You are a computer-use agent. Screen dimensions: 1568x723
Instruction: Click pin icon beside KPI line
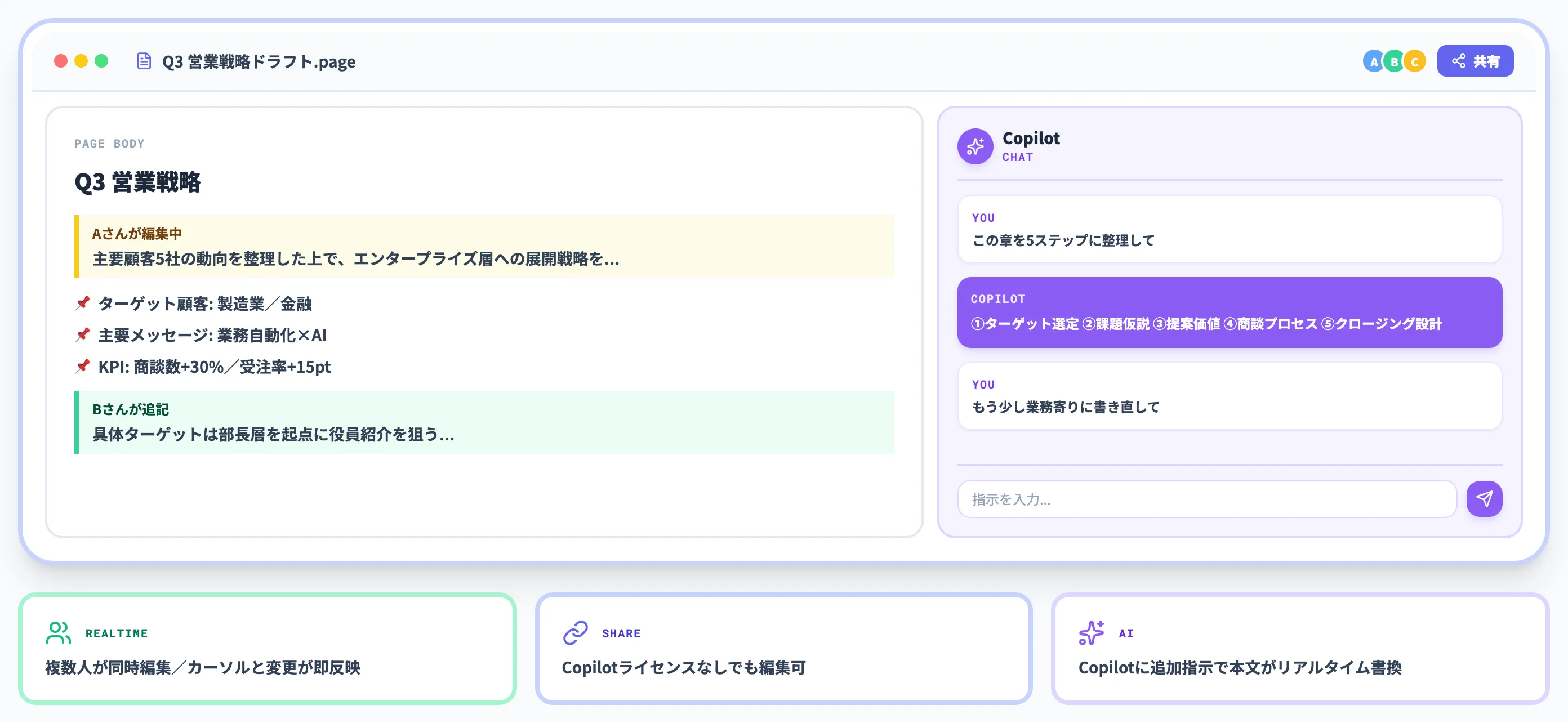pos(83,366)
